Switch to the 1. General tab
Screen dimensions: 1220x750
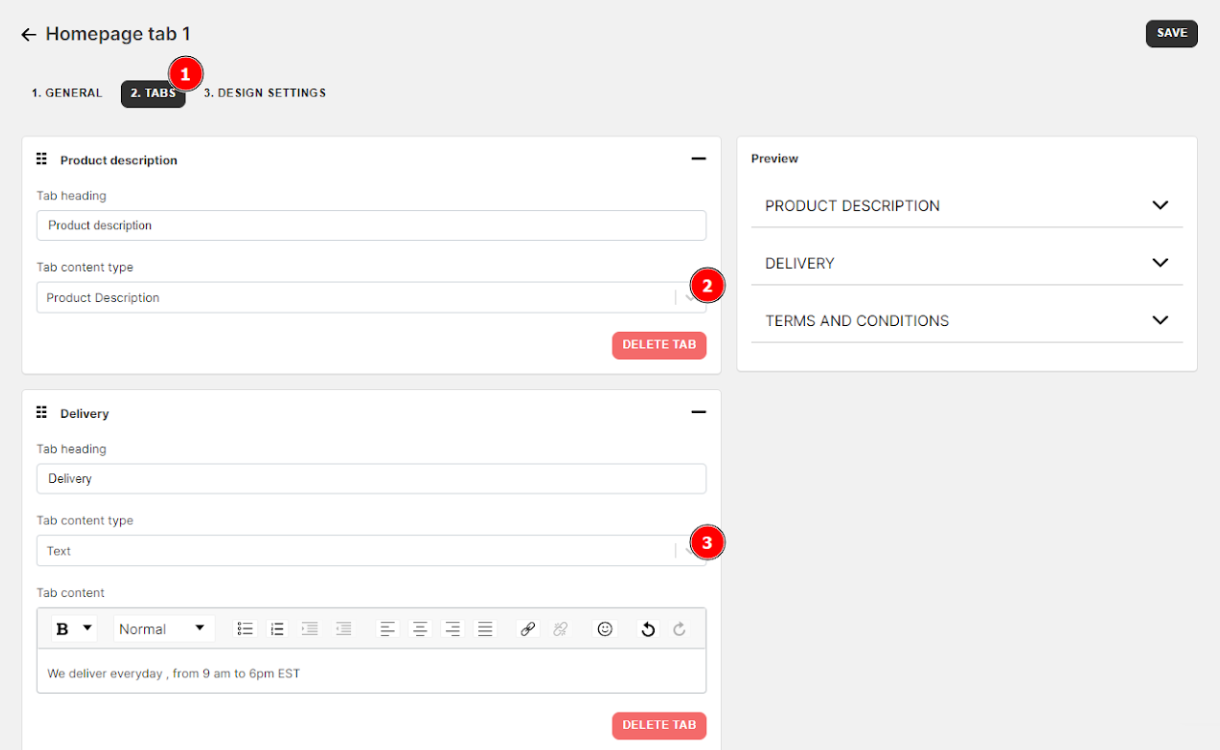[66, 93]
